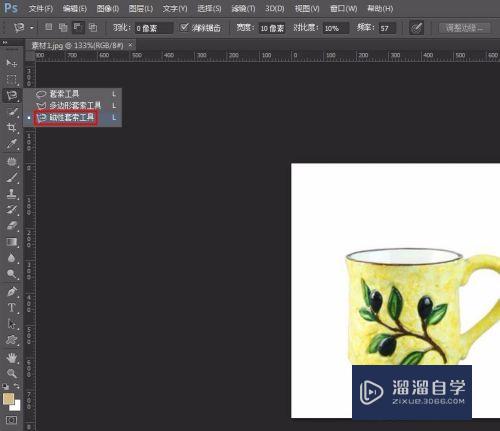Select the Path Selection arrow tool

pyautogui.click(x=11, y=324)
